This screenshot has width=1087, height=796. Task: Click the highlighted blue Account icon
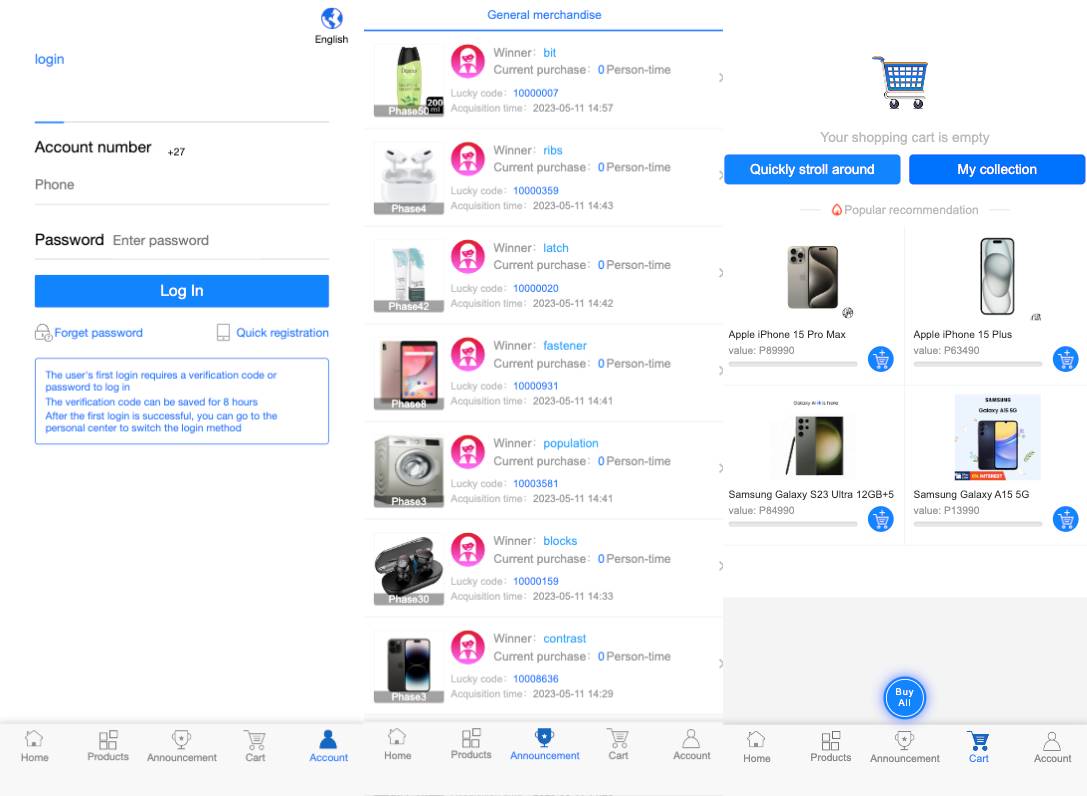pos(328,740)
